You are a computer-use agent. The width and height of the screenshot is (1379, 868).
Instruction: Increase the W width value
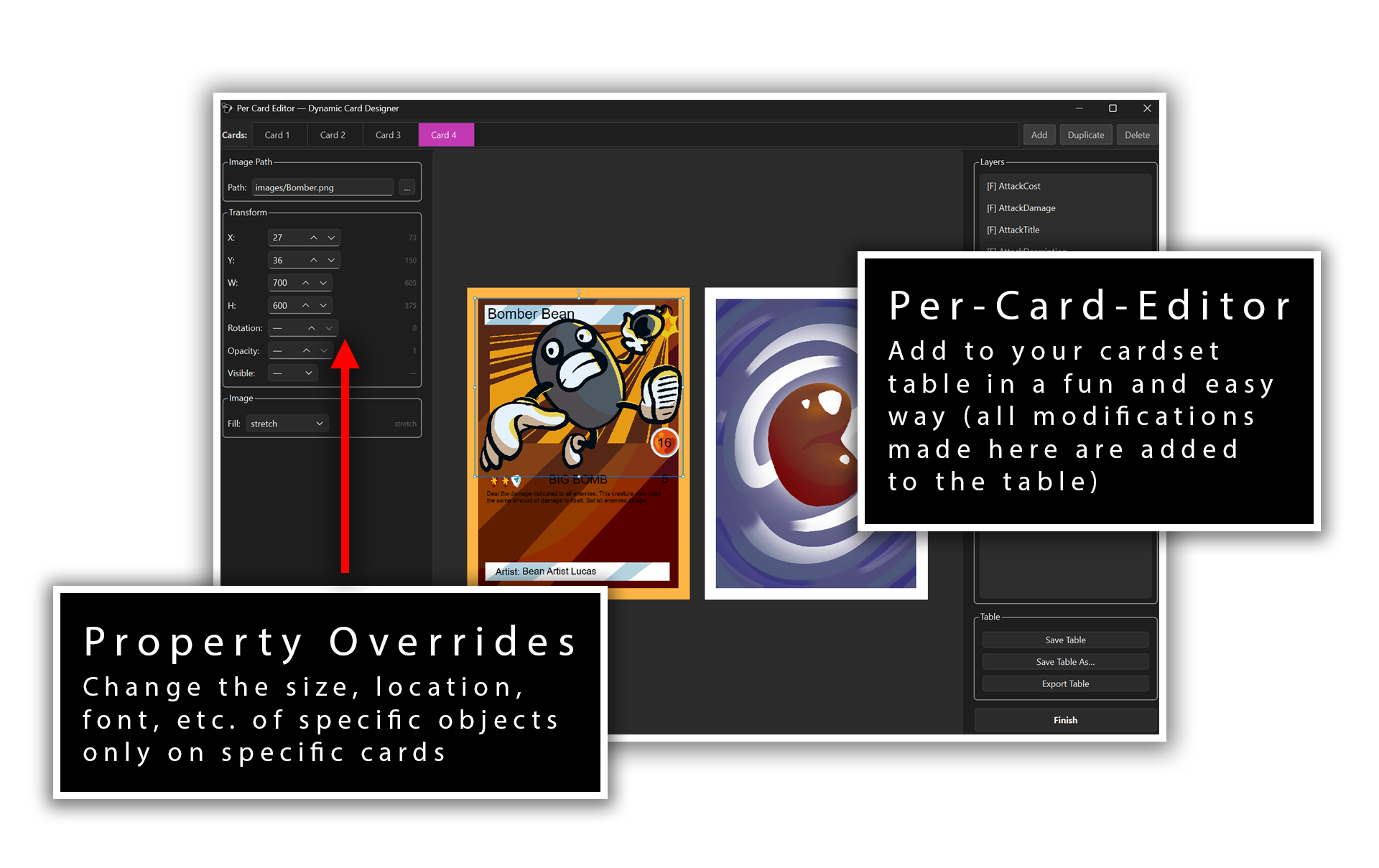tap(306, 283)
